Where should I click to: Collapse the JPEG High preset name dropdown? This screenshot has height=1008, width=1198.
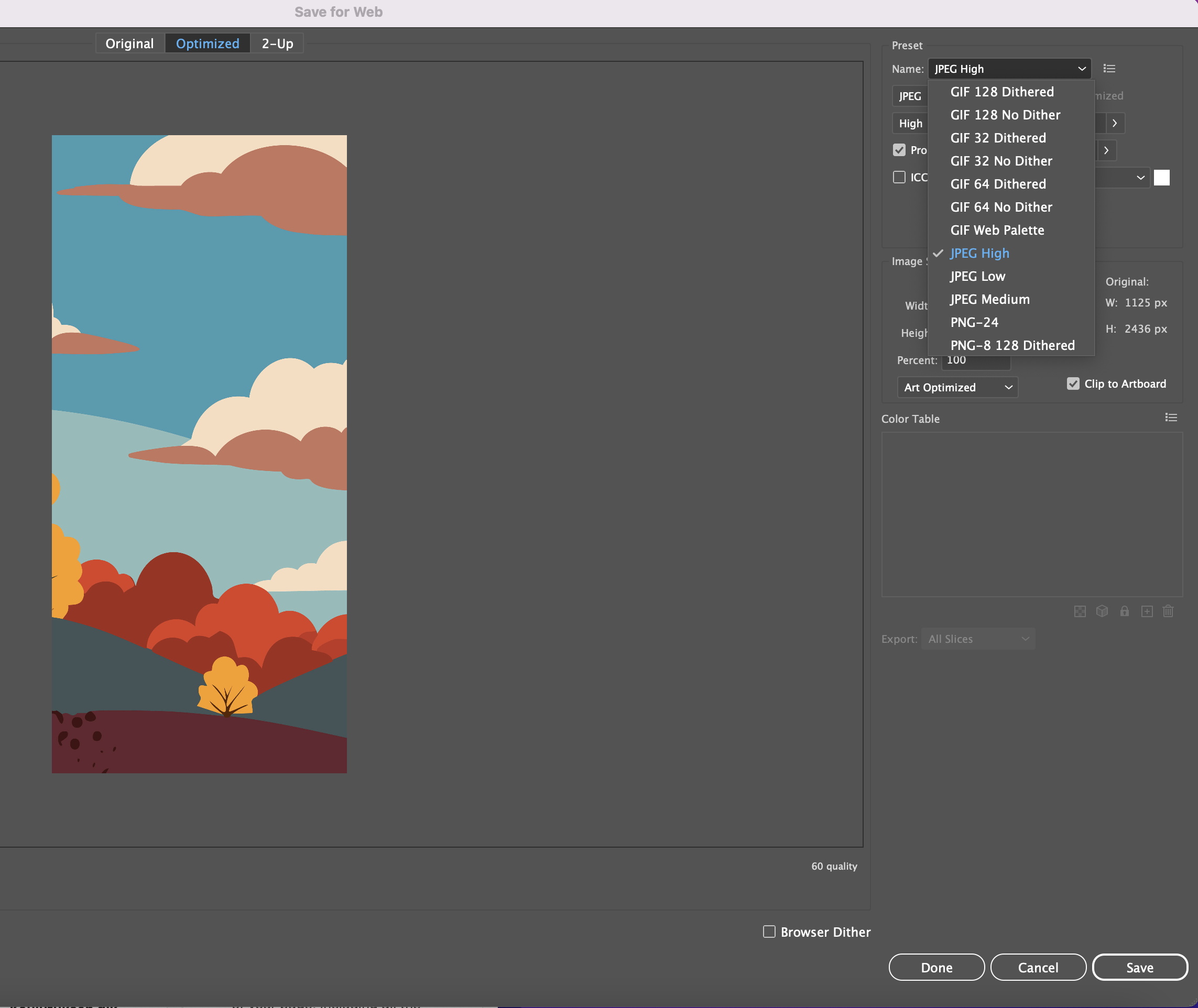coord(1009,69)
